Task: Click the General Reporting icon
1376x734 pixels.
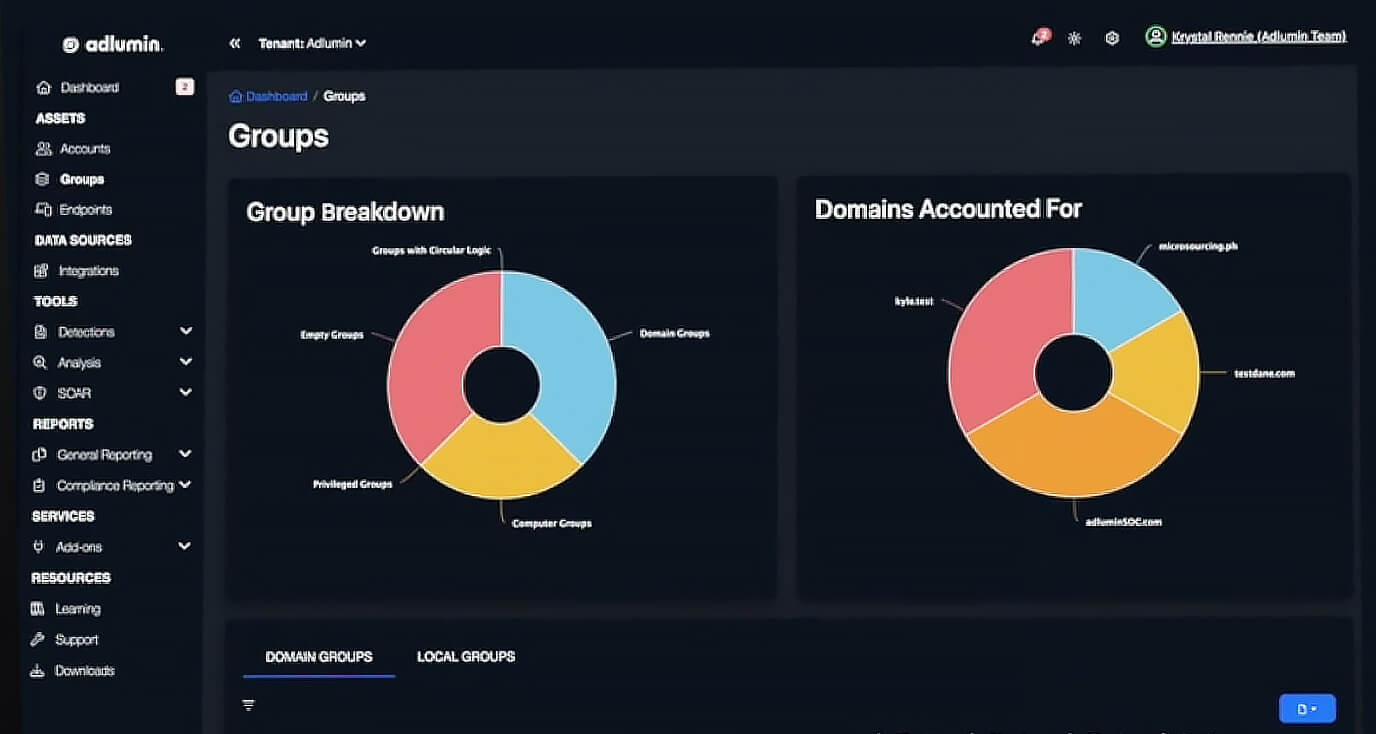Action: tap(40, 455)
